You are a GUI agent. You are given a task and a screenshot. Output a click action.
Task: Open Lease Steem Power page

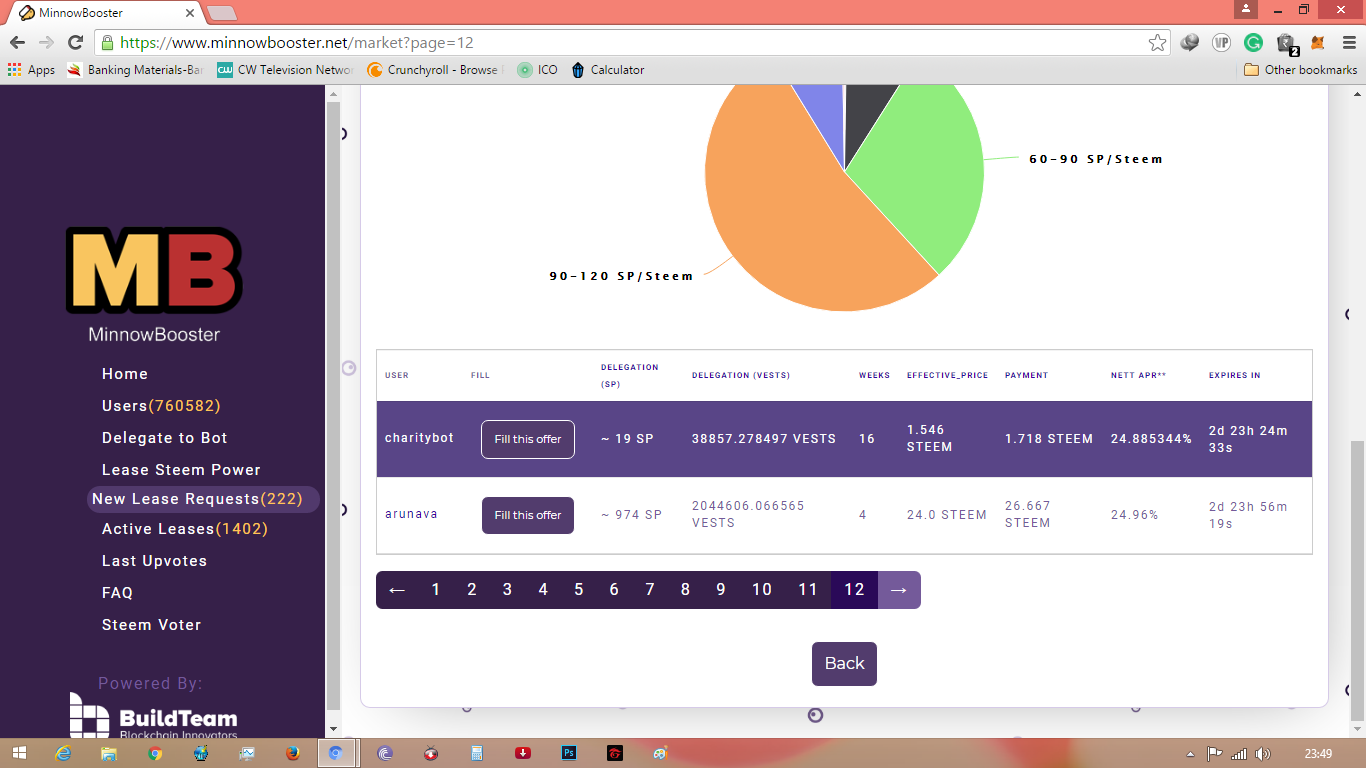click(181, 470)
